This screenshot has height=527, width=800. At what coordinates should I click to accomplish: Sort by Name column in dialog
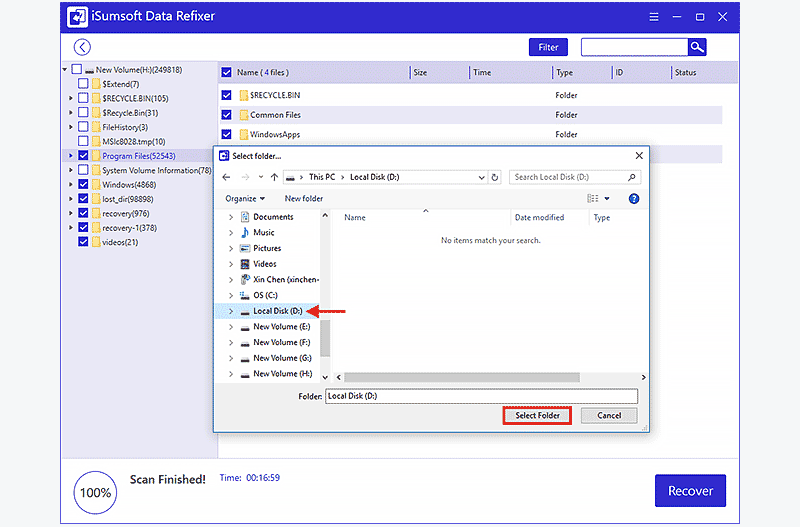pyautogui.click(x=355, y=217)
